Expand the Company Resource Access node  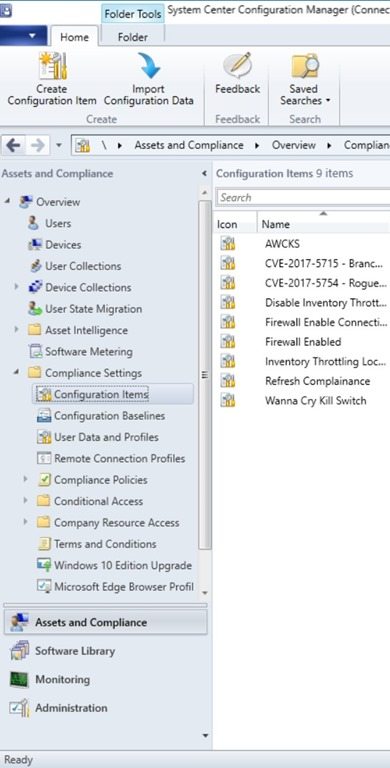click(x=25, y=523)
